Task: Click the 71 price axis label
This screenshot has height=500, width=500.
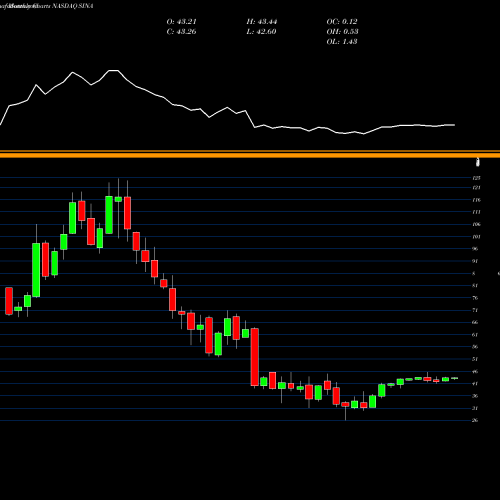Action: (475, 310)
